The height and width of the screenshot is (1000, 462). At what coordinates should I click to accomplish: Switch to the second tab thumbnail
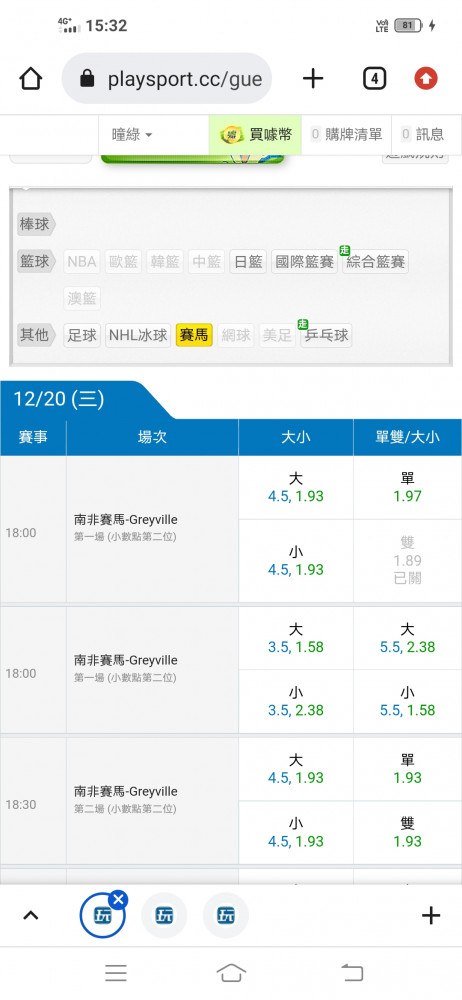click(164, 916)
